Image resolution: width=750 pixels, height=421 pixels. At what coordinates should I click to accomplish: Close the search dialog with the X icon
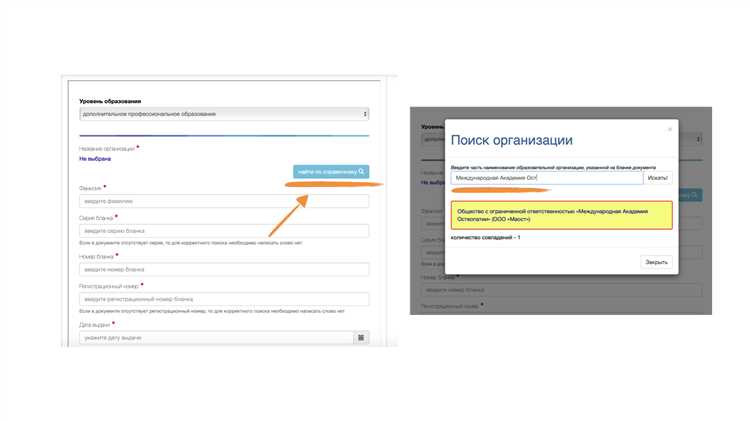[x=670, y=129]
